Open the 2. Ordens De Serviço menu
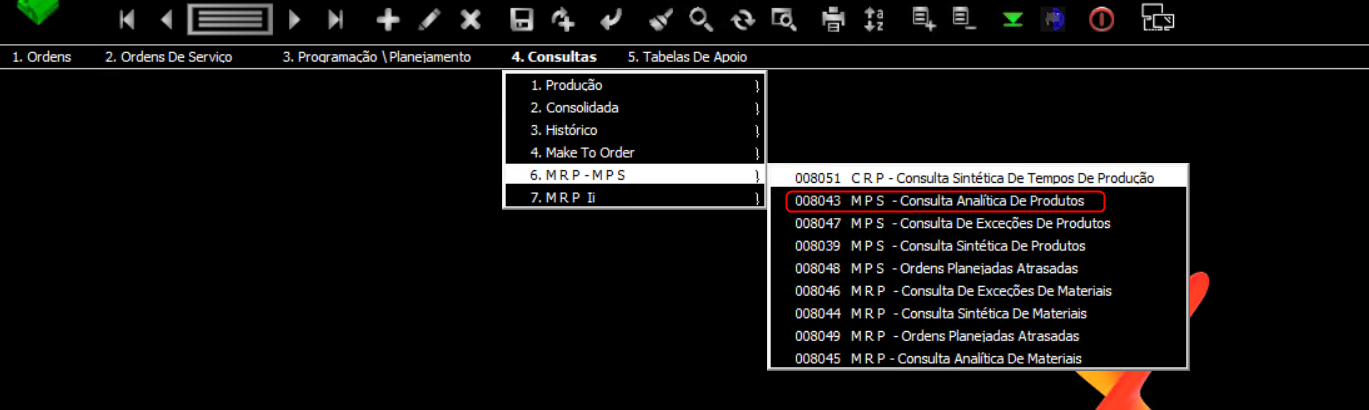1369x410 pixels. tap(168, 57)
